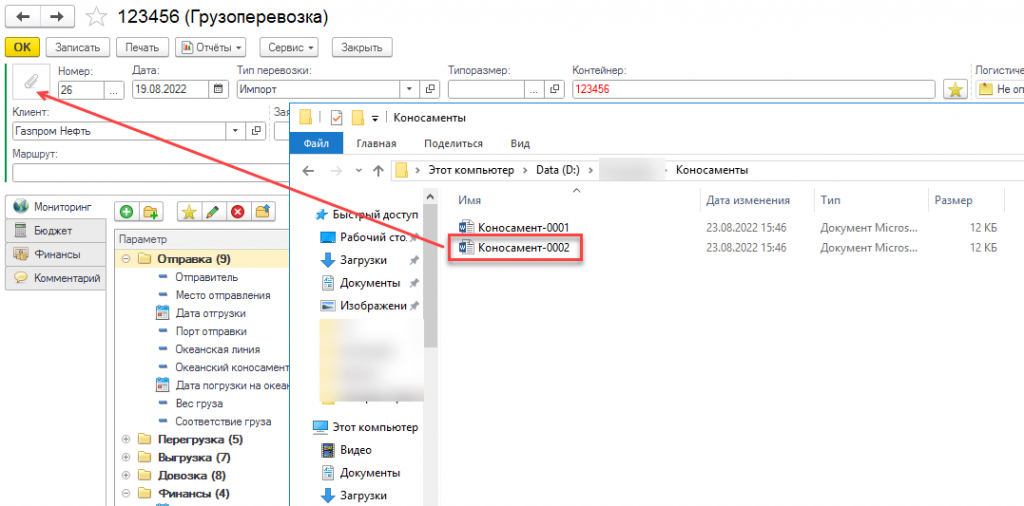
Task: Switch to the Бюджет tab
Action: point(55,230)
